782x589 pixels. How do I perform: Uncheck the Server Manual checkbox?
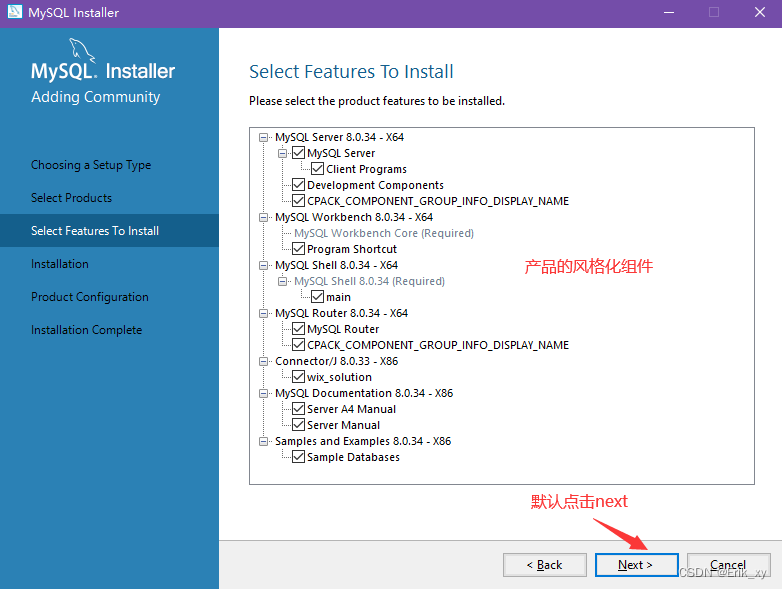click(x=298, y=424)
